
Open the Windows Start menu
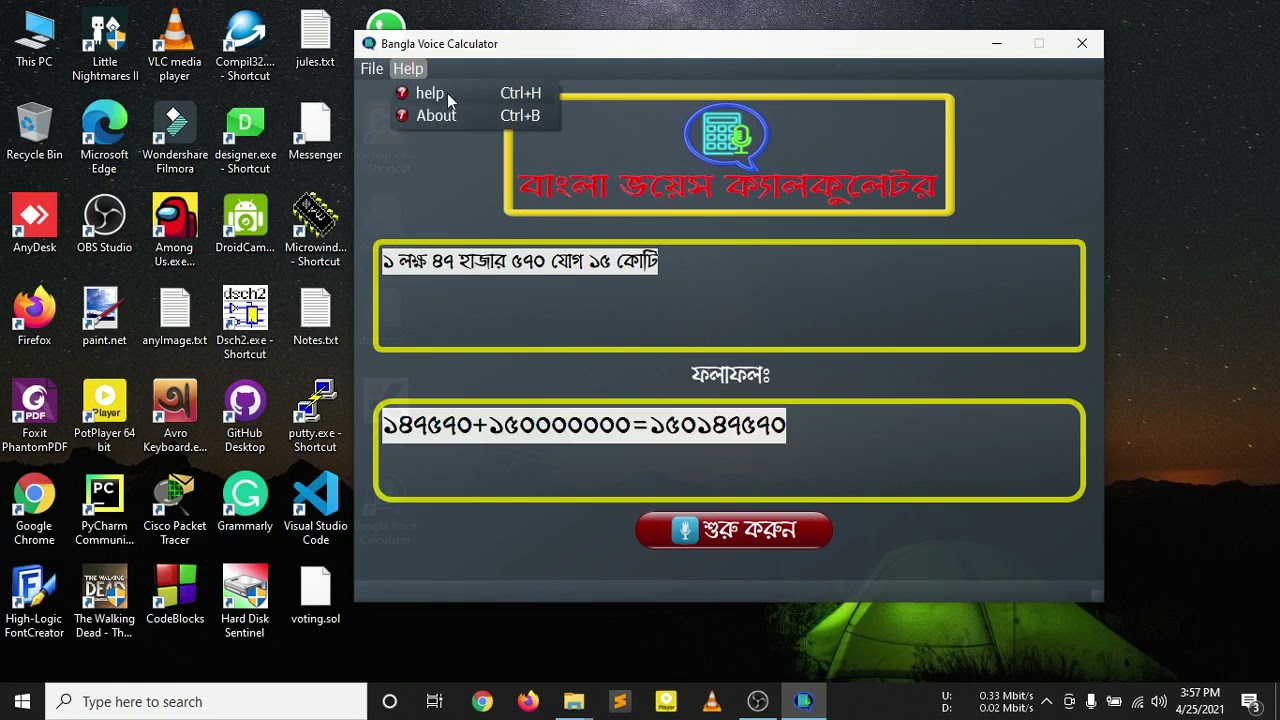click(x=22, y=702)
